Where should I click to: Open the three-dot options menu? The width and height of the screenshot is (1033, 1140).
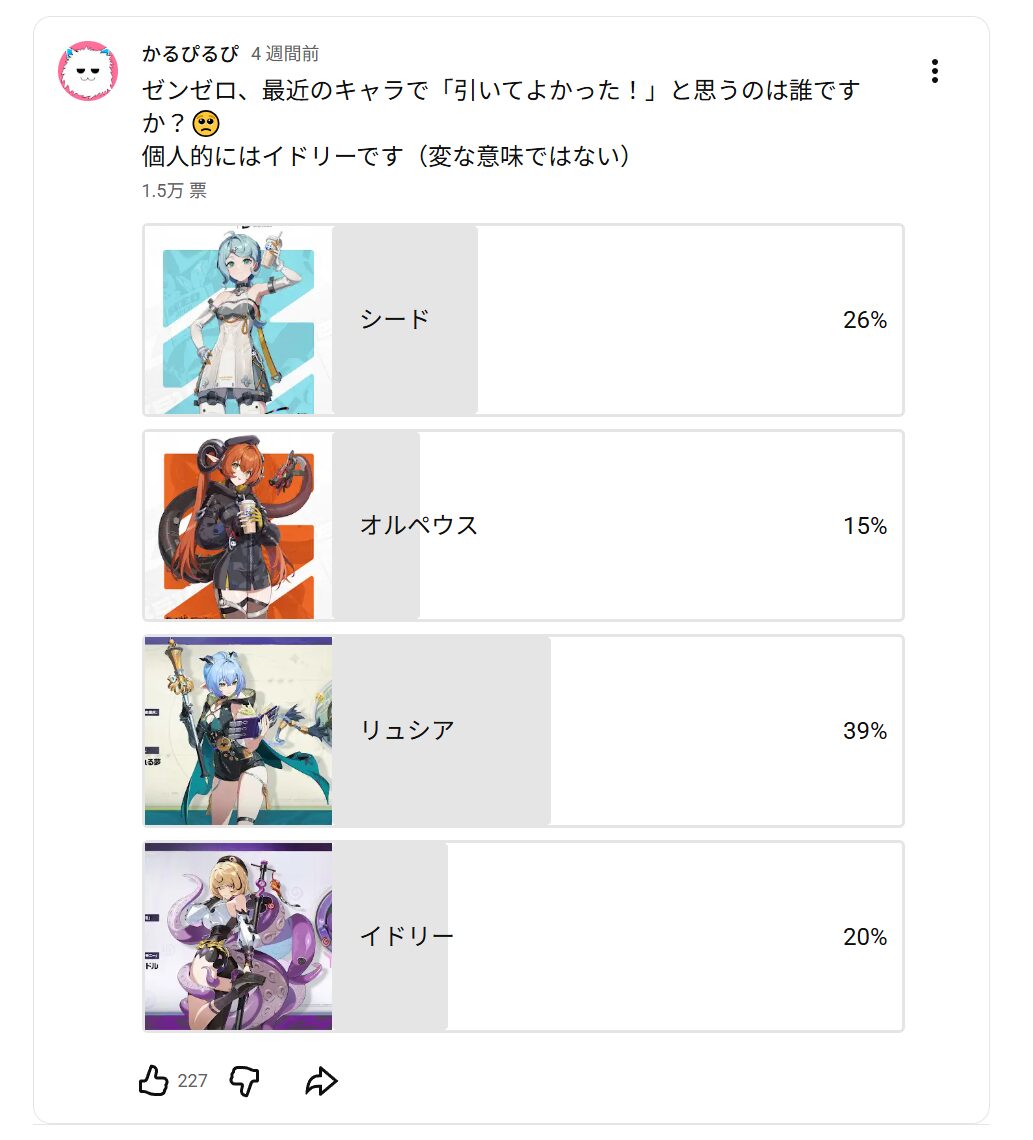(936, 70)
